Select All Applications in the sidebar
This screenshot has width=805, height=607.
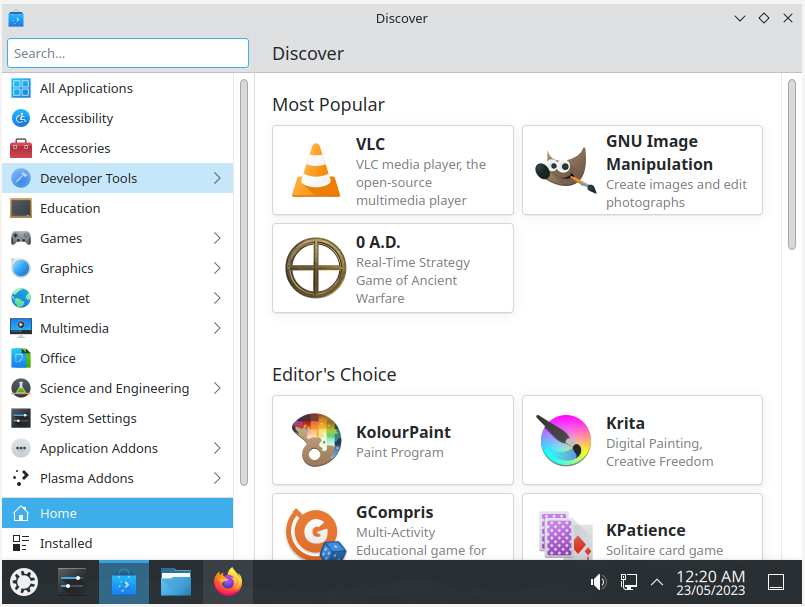click(x=86, y=88)
